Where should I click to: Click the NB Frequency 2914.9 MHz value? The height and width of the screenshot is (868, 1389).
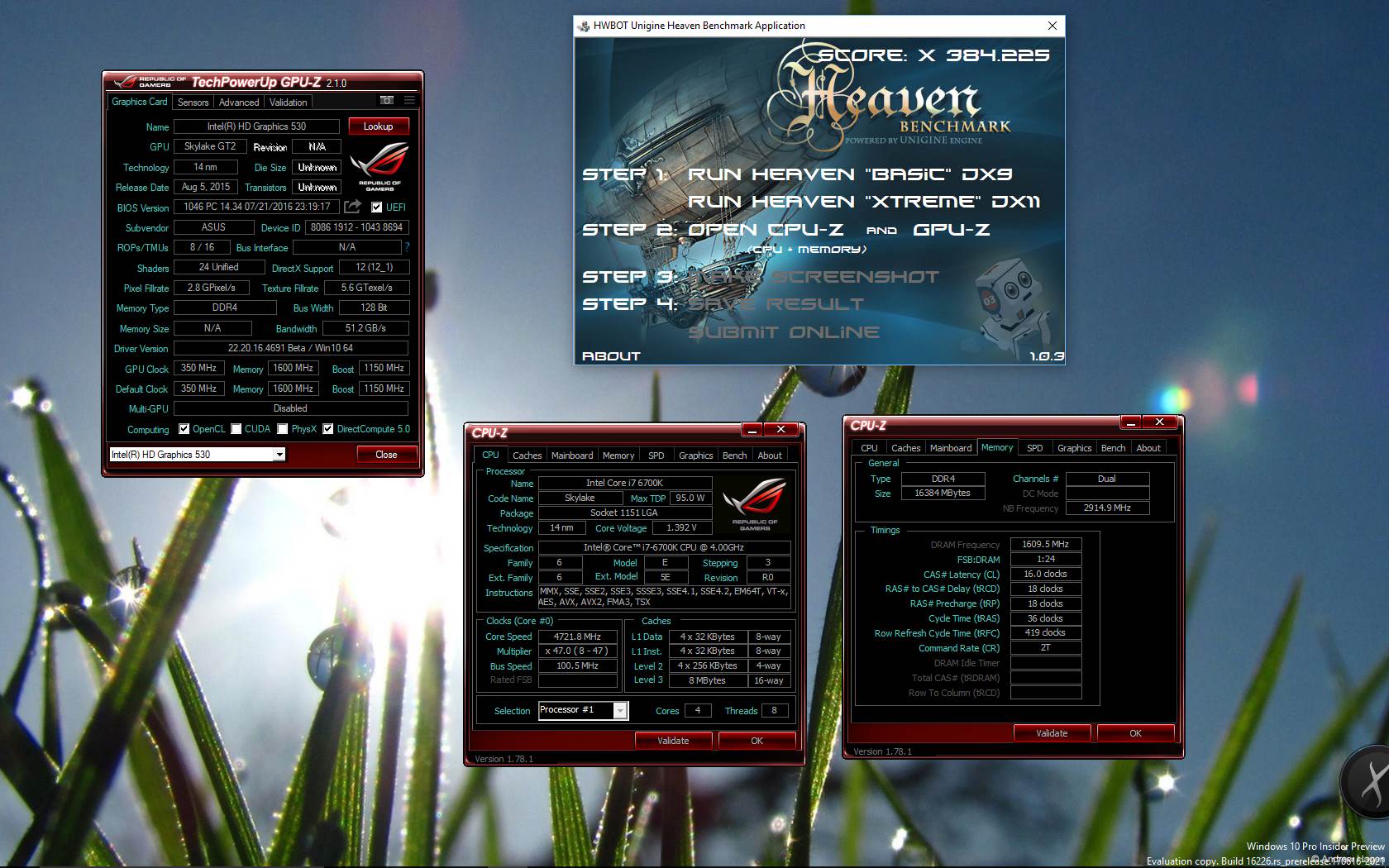click(x=1107, y=508)
